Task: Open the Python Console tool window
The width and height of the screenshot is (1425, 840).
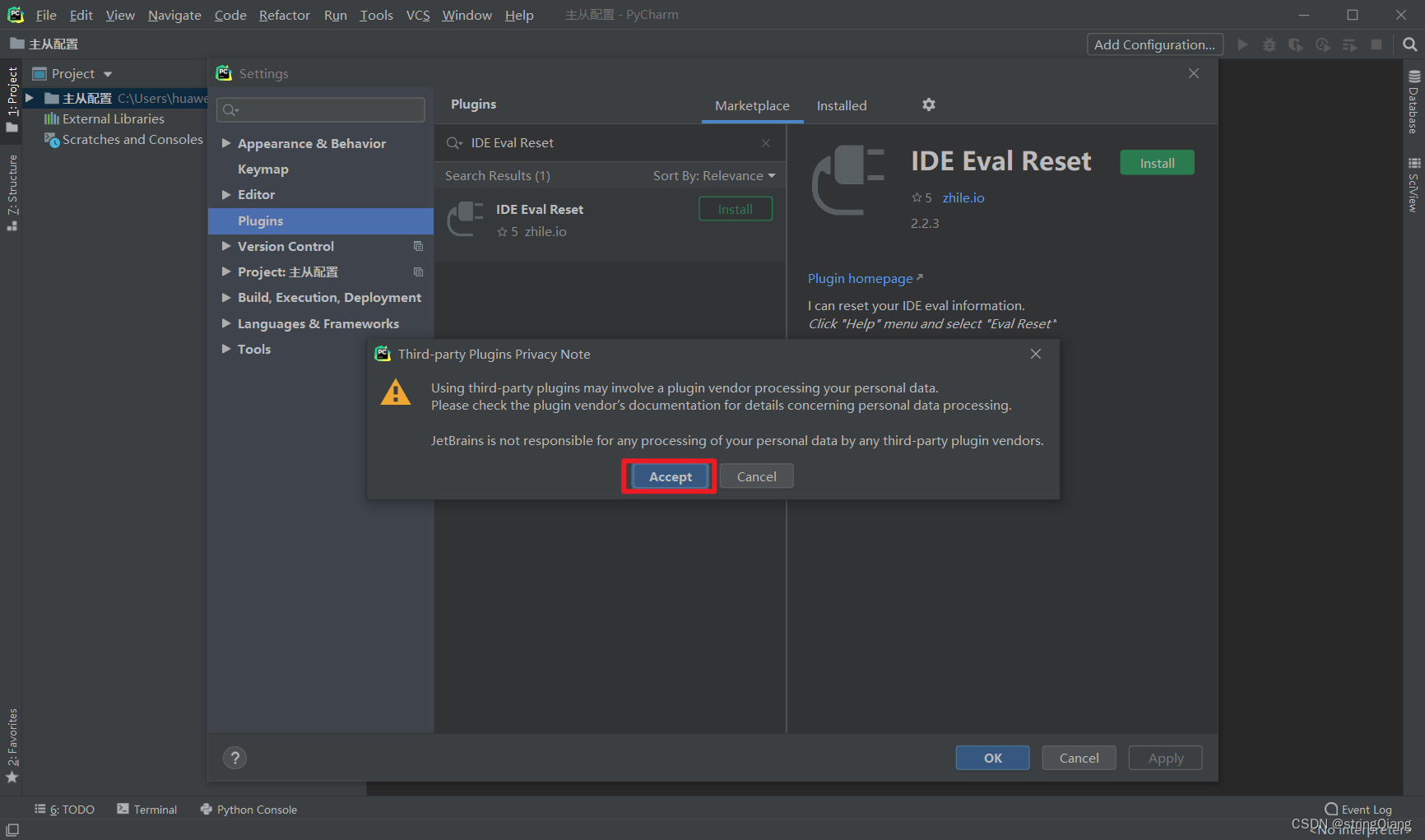Action: point(248,810)
